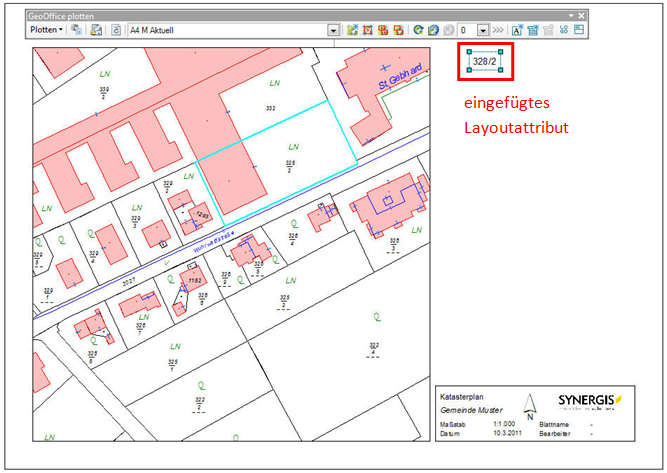Click the green map-with-star icon
Screen dimensions: 667x473
point(353,30)
